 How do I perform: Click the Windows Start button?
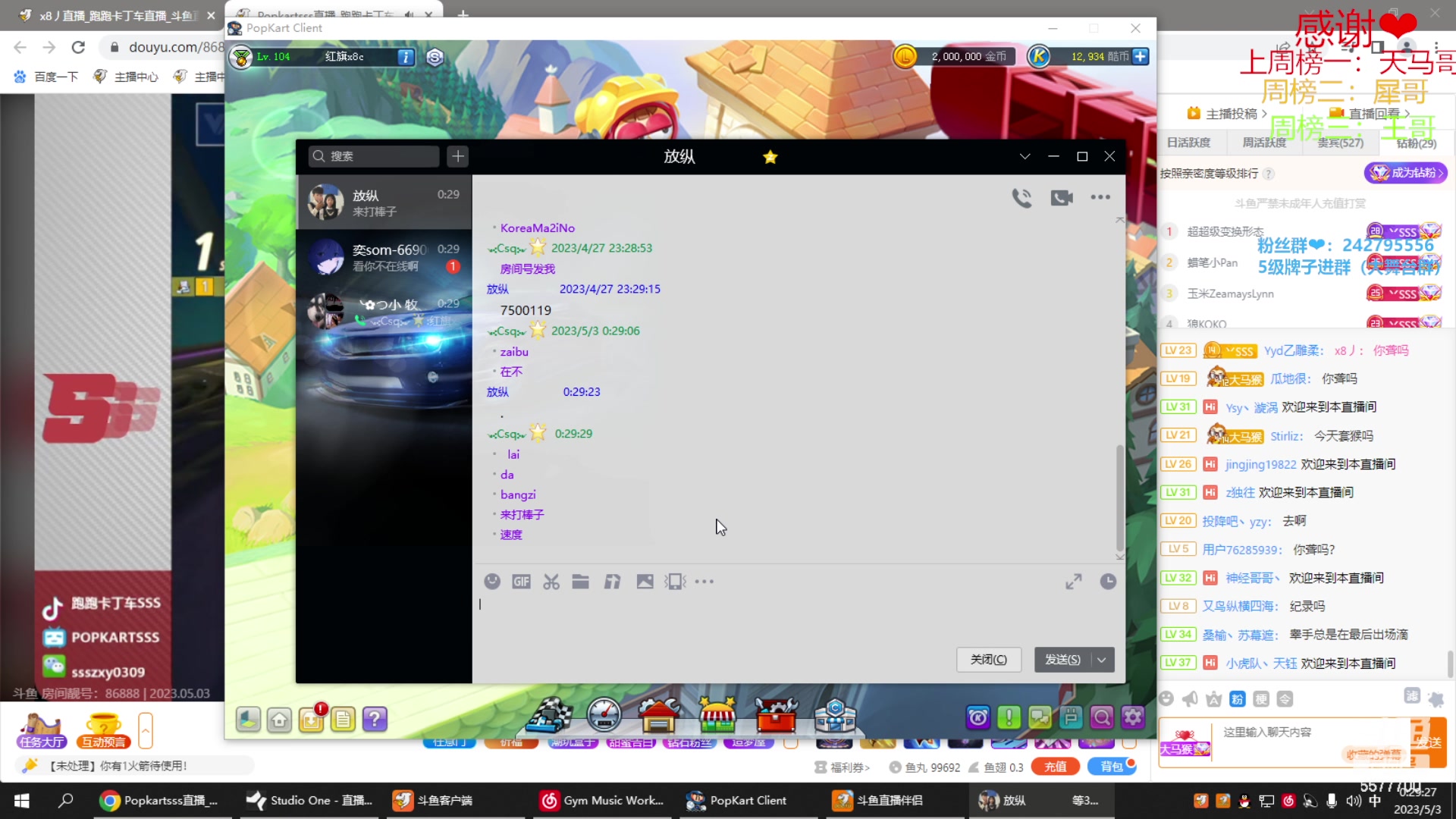pos(22,801)
